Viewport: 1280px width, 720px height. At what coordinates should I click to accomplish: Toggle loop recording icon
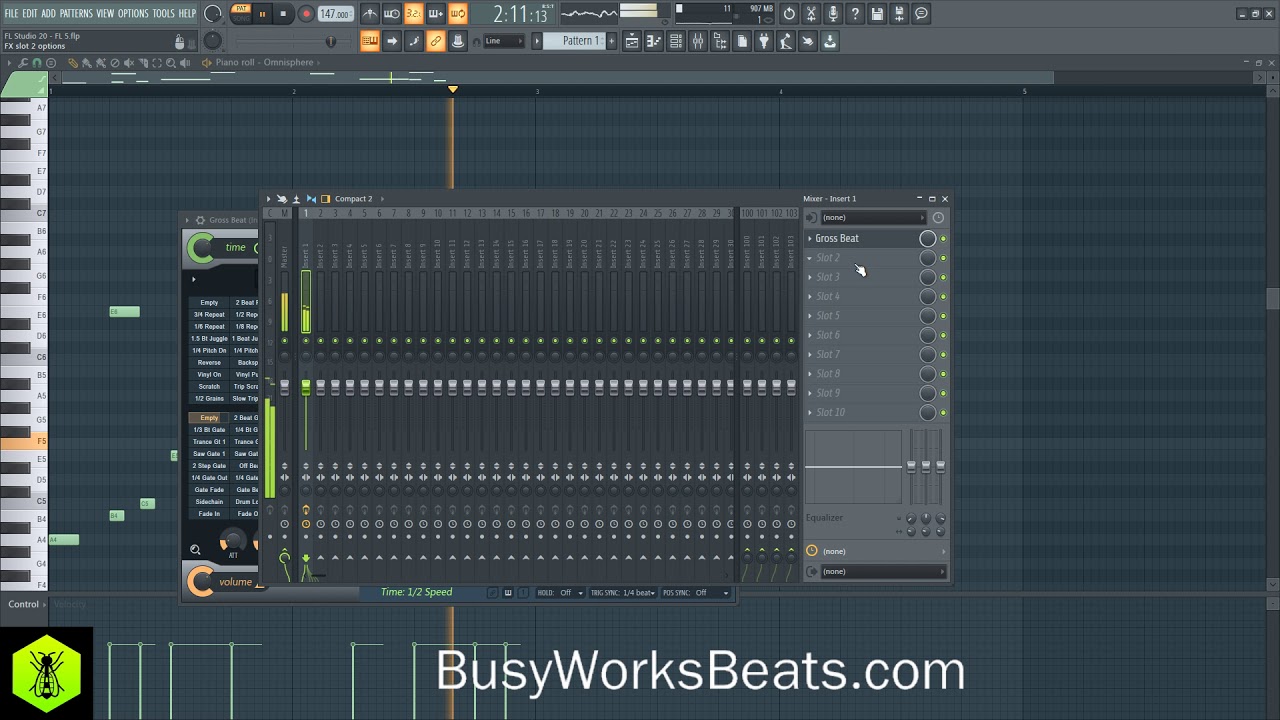(457, 14)
